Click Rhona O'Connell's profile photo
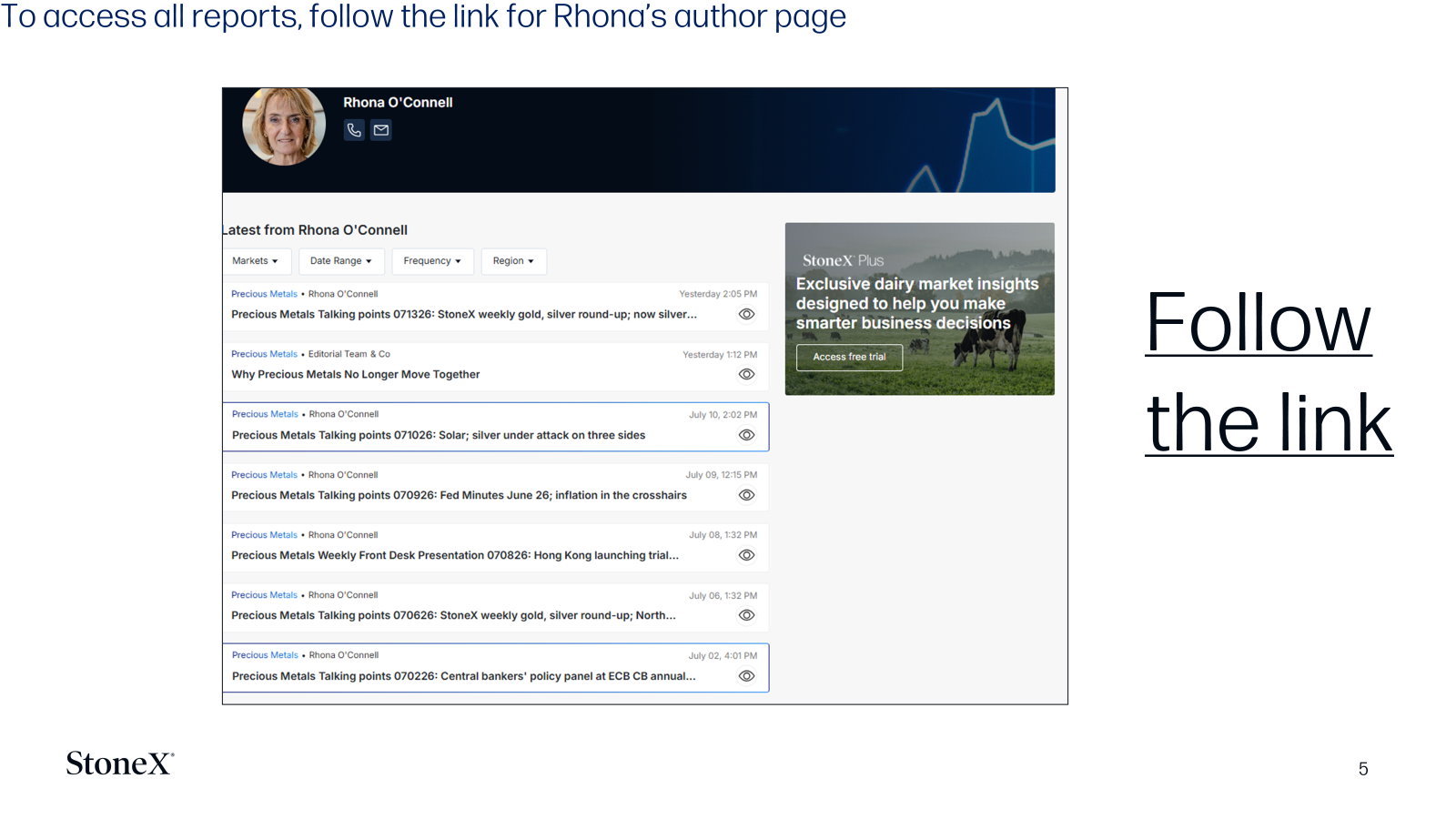Screen dimensions: 1456x819 (x=284, y=126)
